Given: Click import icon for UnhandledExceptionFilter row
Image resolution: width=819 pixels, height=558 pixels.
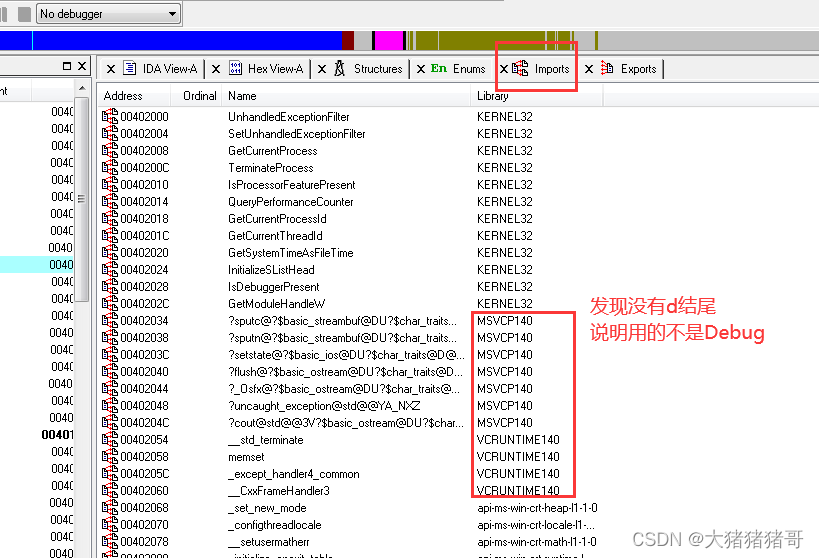Looking at the screenshot, I should (110, 116).
